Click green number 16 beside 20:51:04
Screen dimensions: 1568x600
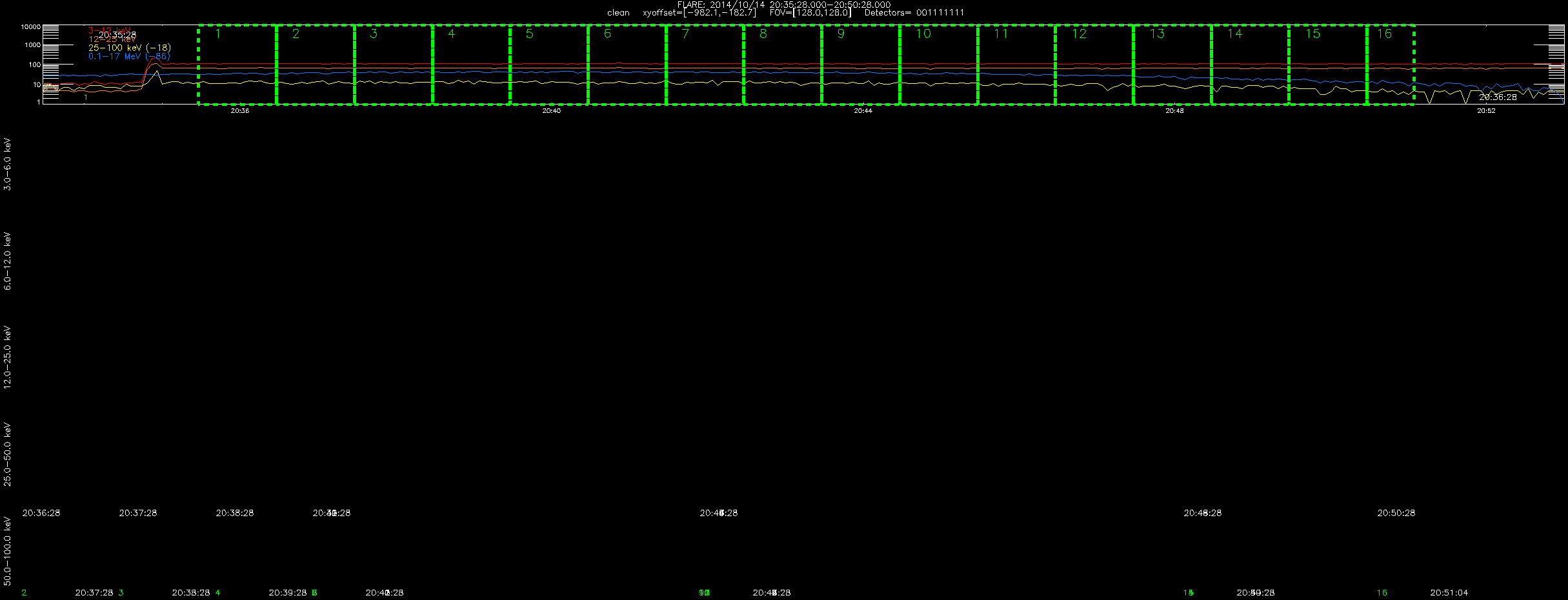click(x=1382, y=593)
